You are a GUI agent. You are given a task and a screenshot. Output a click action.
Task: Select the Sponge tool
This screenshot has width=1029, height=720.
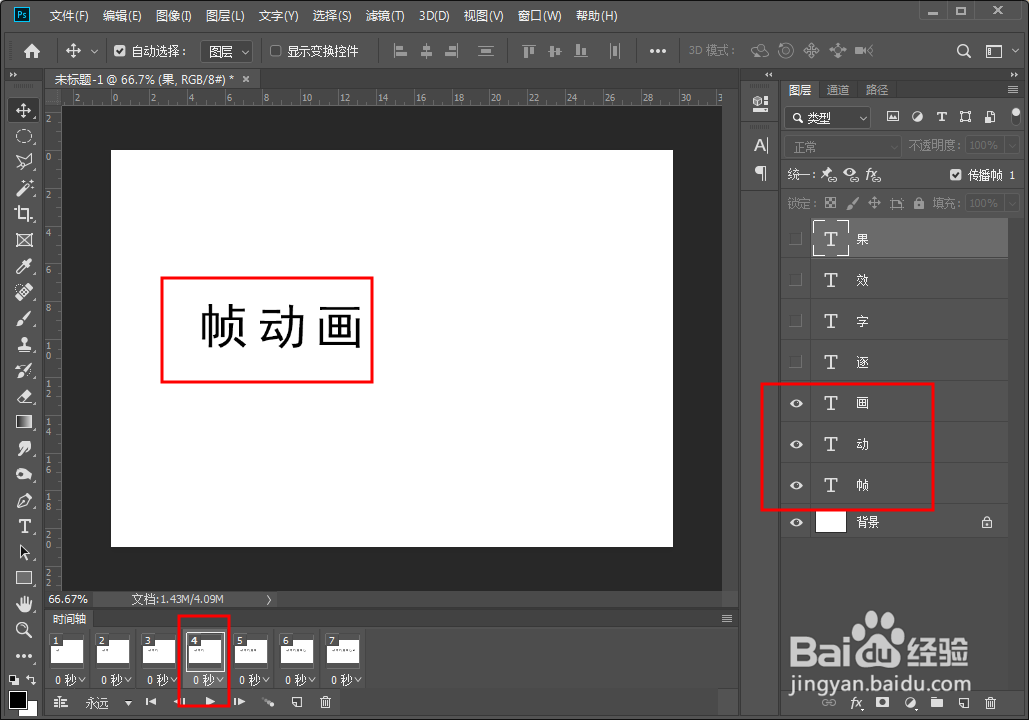24,474
